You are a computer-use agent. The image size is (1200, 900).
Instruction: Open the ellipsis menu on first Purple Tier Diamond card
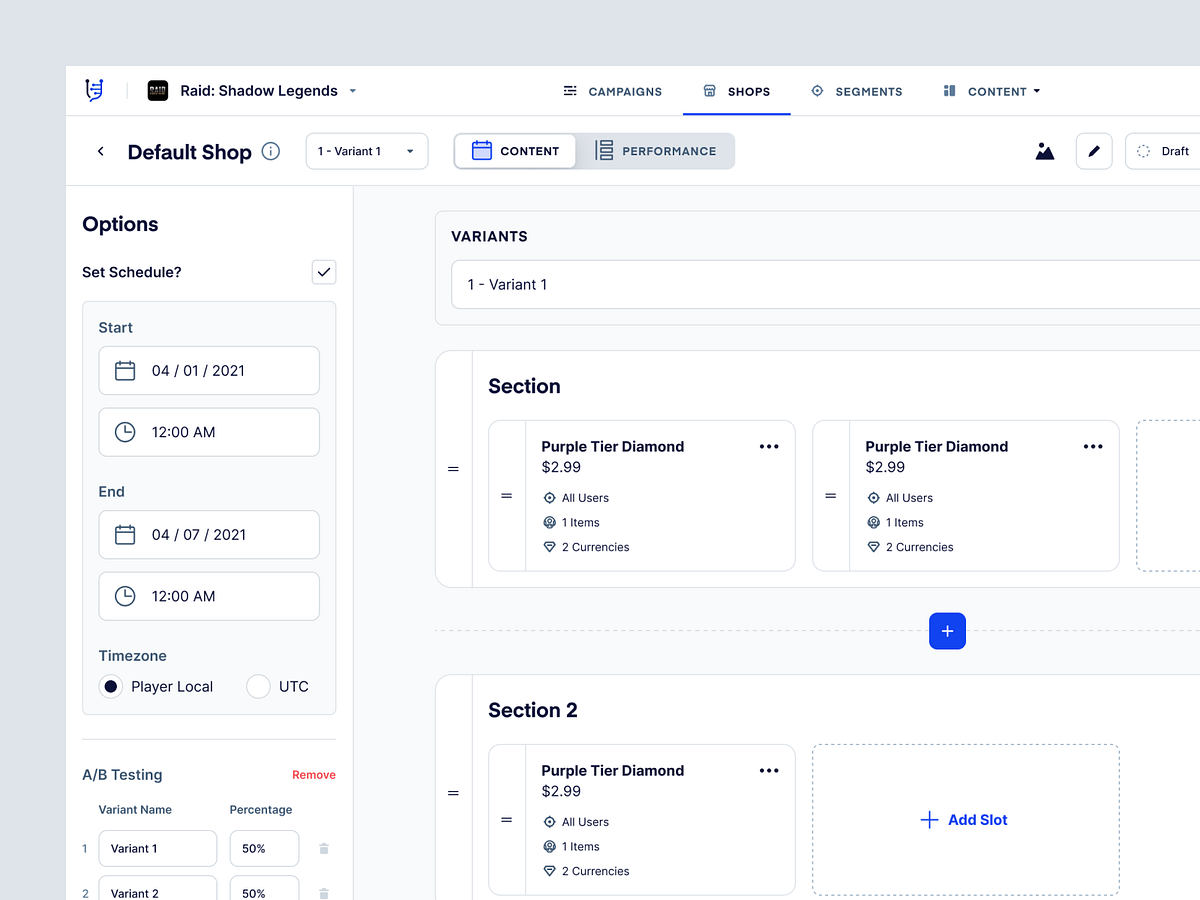[x=769, y=446]
